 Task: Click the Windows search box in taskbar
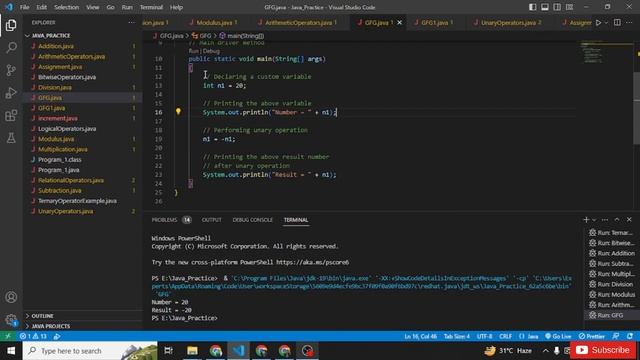pyautogui.click(x=90, y=351)
